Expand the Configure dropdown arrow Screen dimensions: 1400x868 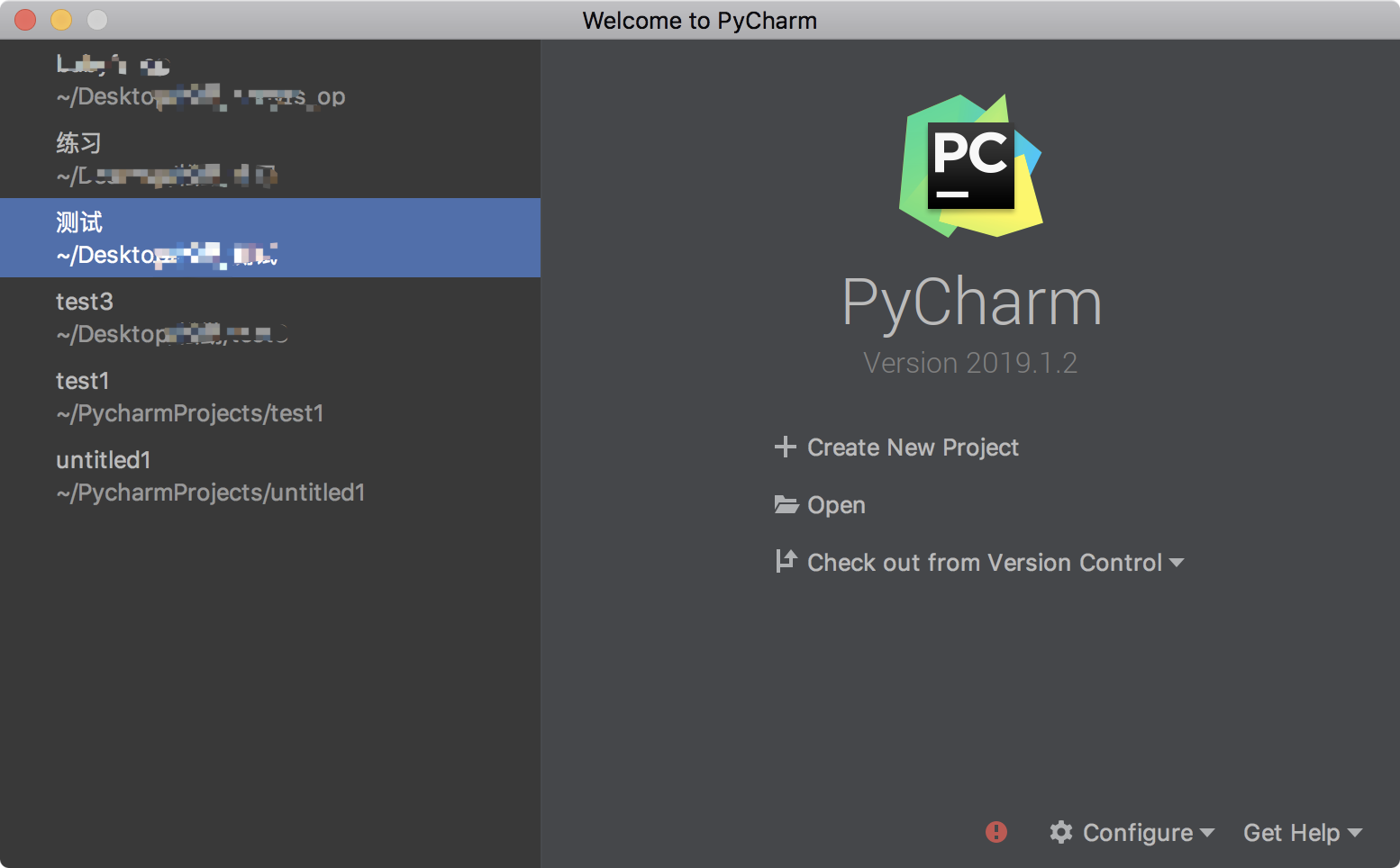coord(1207,833)
